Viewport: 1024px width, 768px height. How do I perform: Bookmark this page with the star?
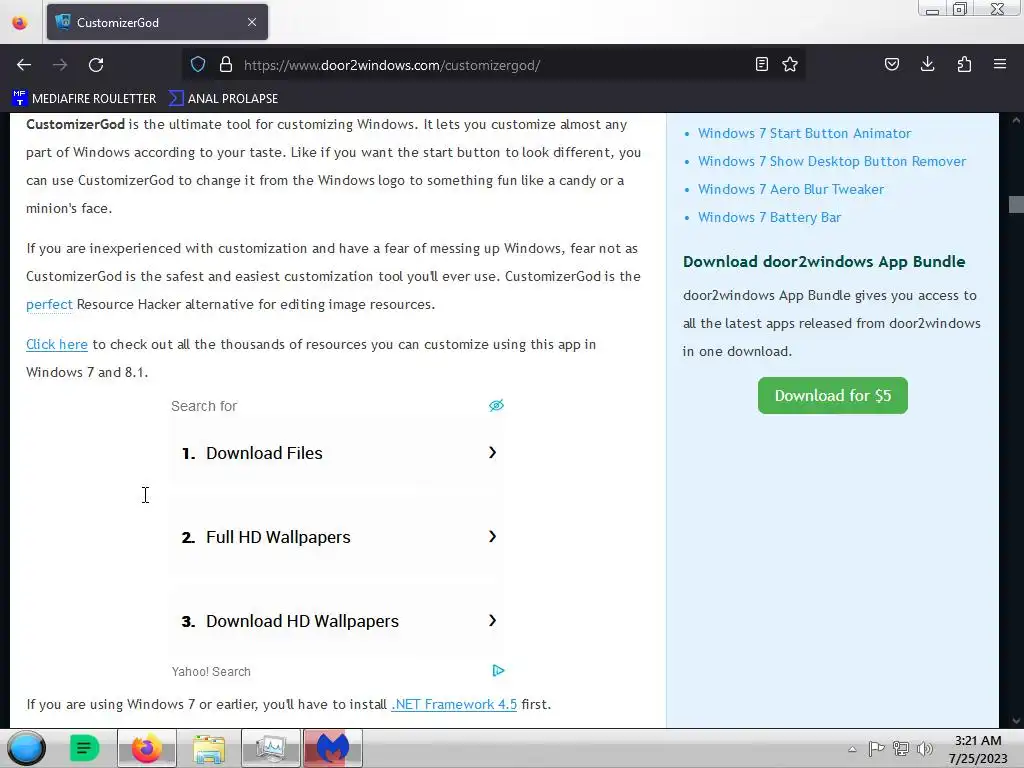(790, 64)
